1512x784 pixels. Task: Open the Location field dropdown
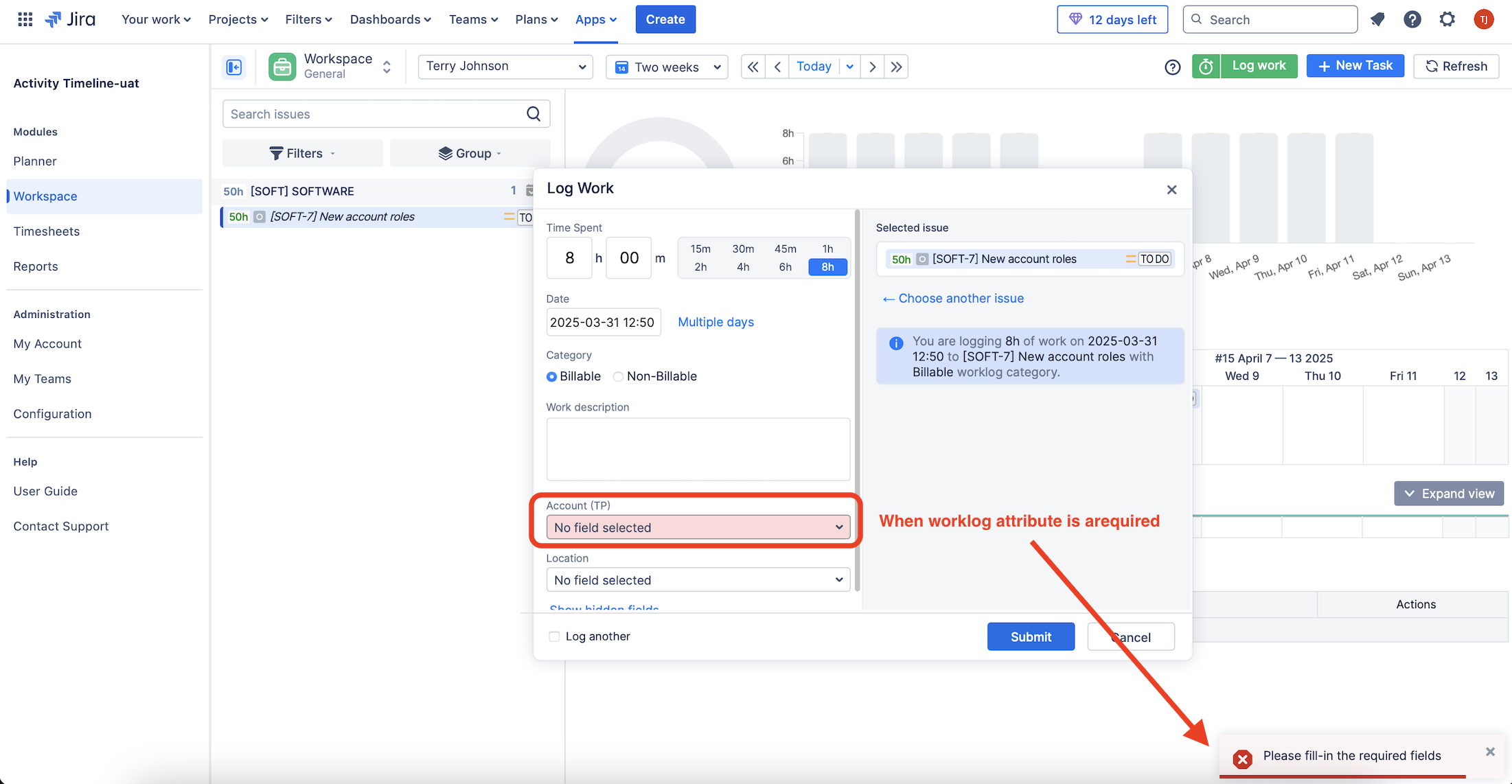coord(698,580)
